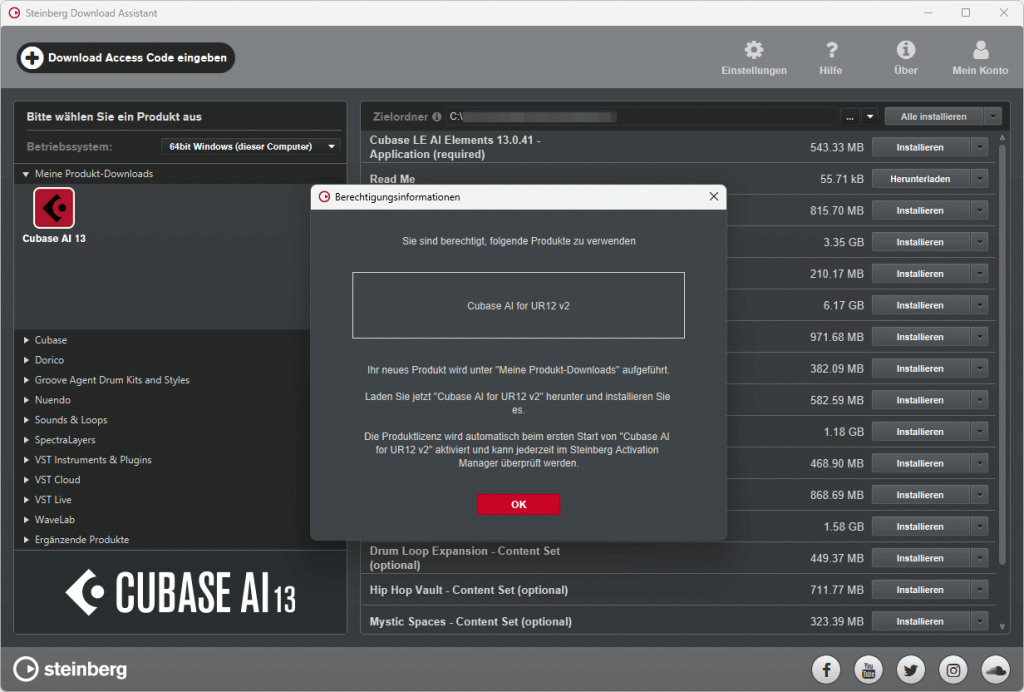Viewport: 1024px width, 692px height.
Task: Open Steinberg Instagram icon
Action: pyautogui.click(x=953, y=669)
